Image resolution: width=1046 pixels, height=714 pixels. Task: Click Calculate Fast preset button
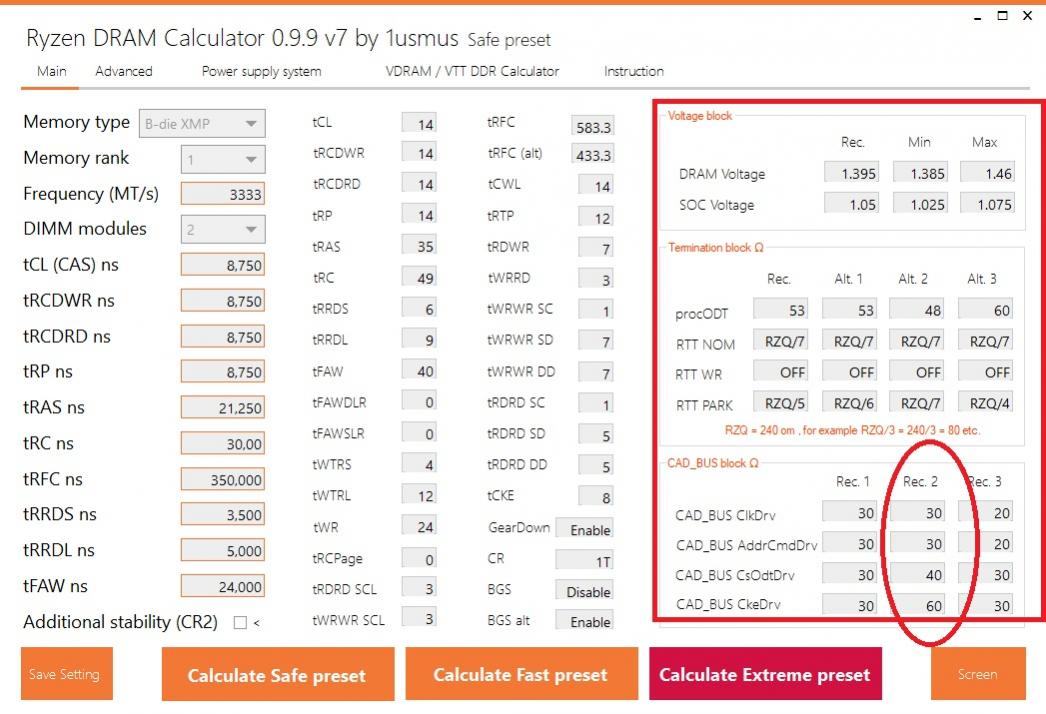coord(521,675)
